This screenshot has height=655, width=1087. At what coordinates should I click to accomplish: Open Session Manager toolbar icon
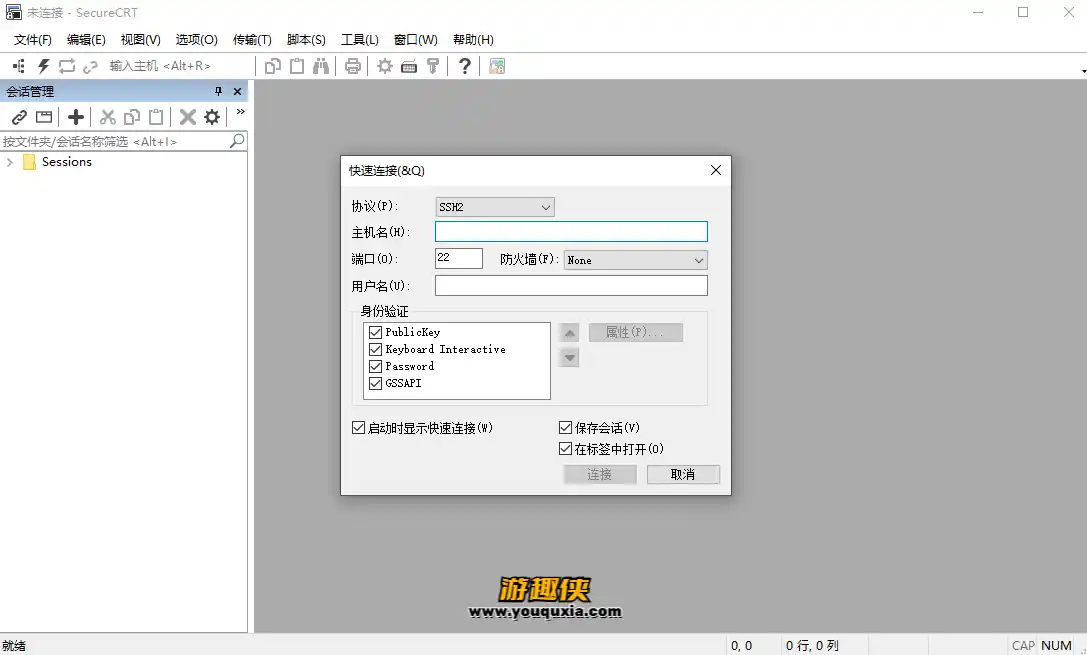pyautogui.click(x=19, y=66)
